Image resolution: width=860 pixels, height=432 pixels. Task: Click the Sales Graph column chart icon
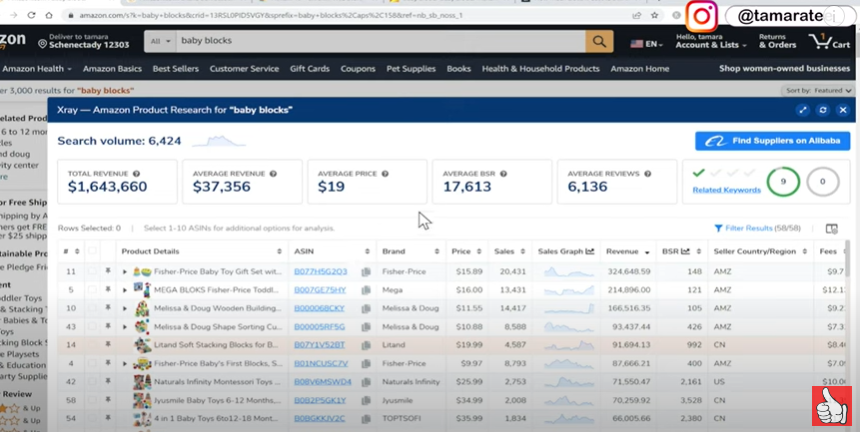(590, 252)
